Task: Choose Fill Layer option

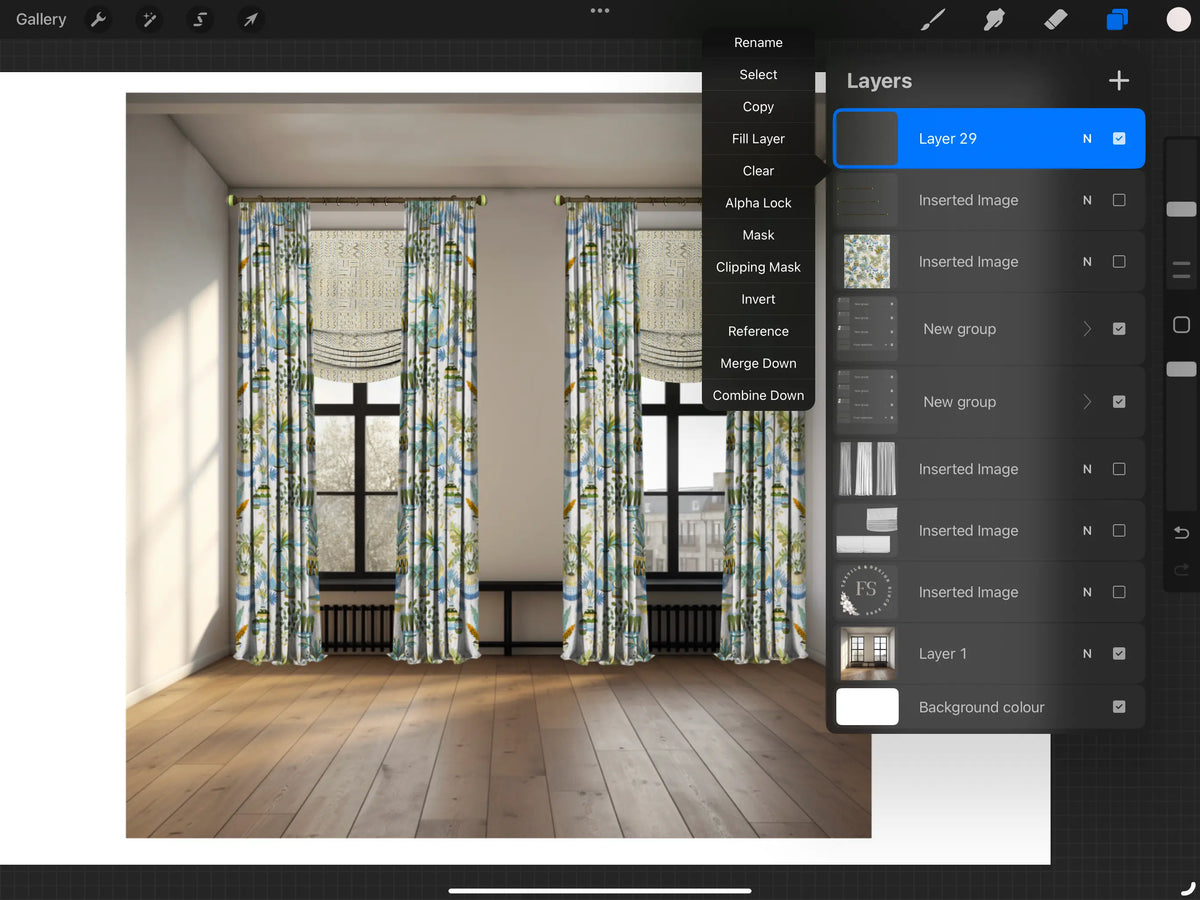Action: pos(758,139)
